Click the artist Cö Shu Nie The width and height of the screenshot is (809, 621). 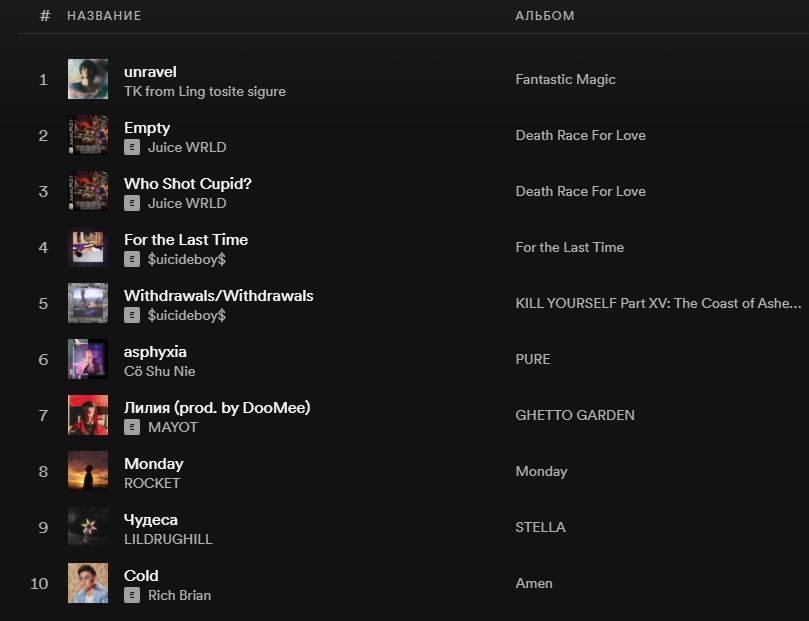[x=159, y=371]
